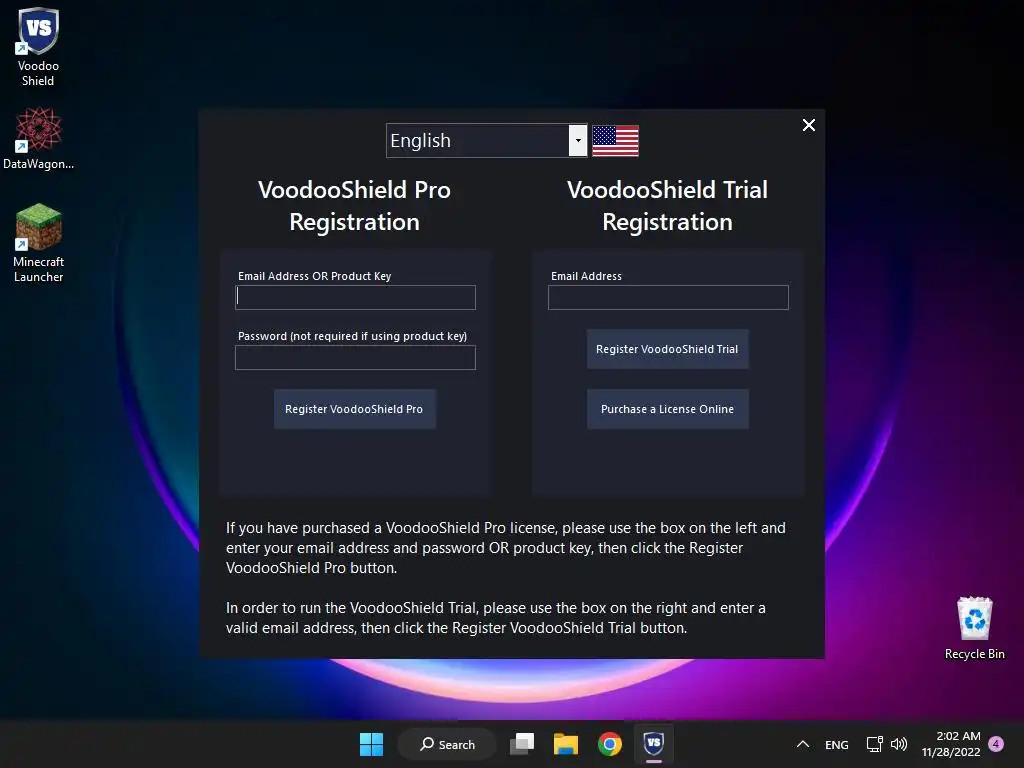
Task: Click the 'If you have purchased' instructions paragraph
Action: coord(505,547)
